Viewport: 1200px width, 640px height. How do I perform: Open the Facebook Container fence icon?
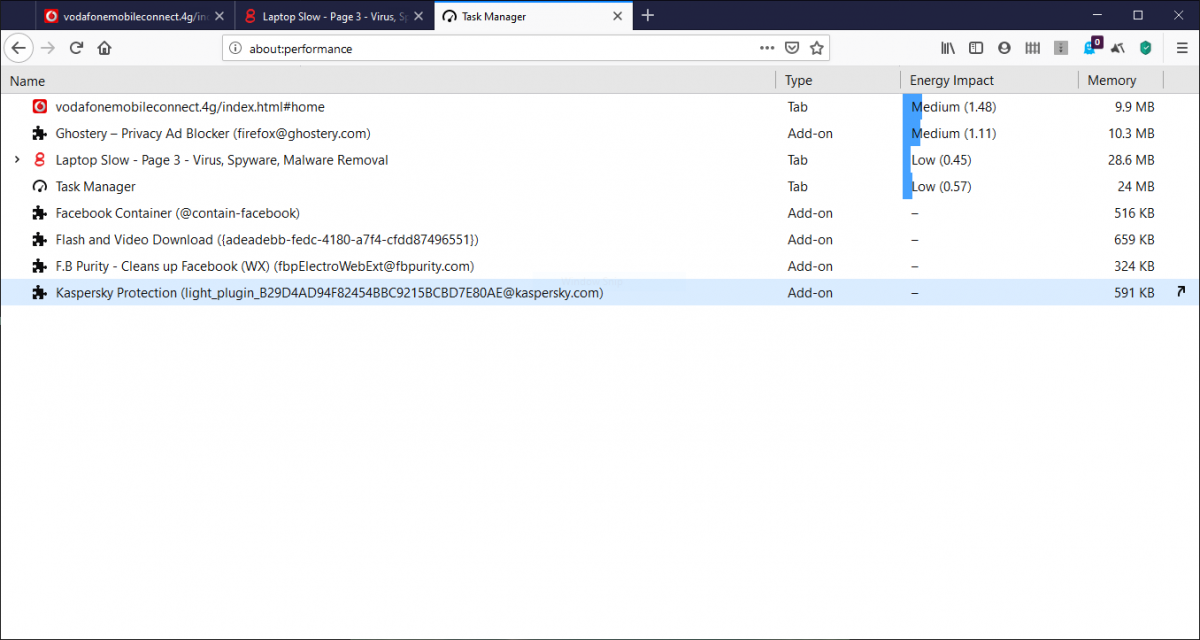coord(1034,48)
